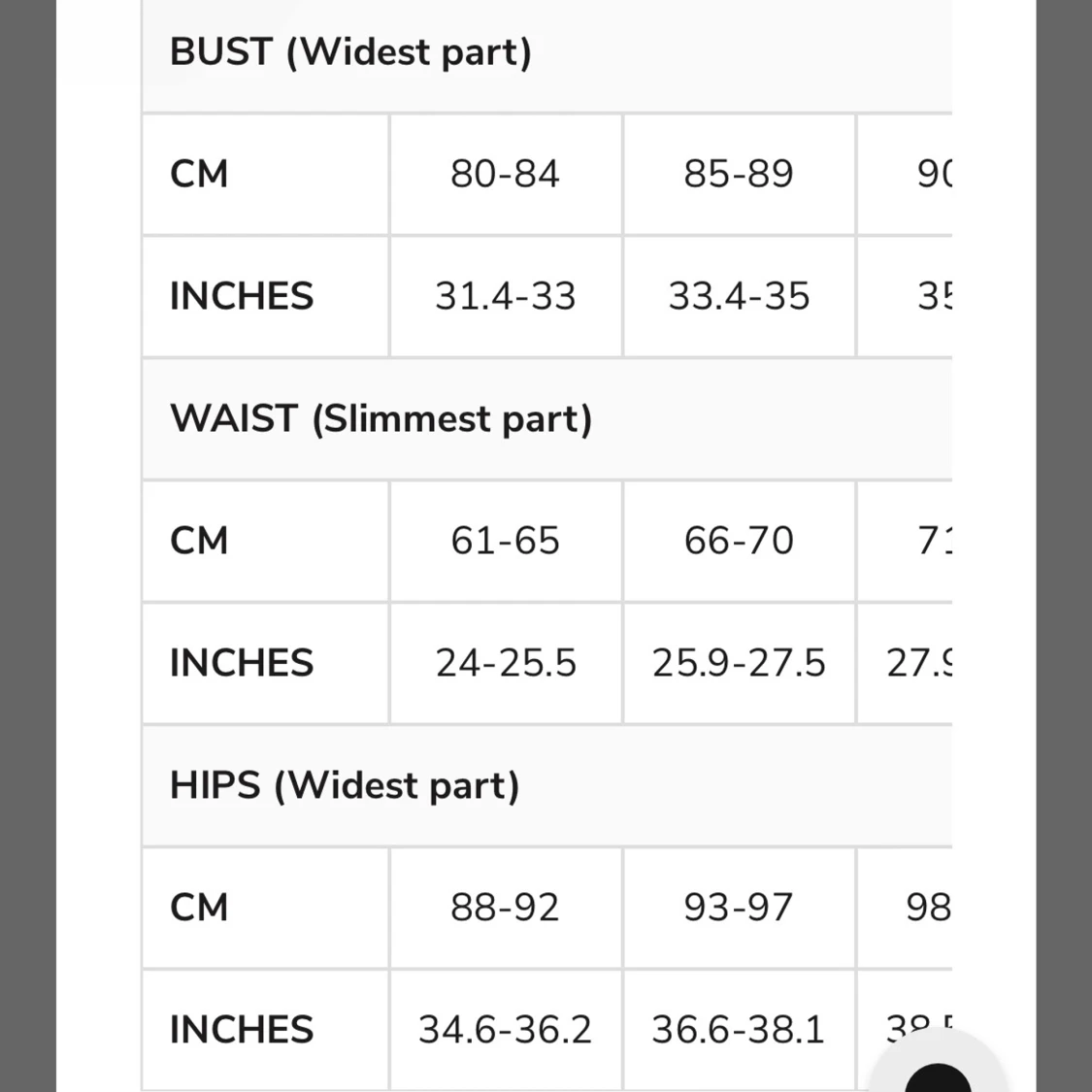Select the 85-89 bust CM cell
Screen dimensions: 1092x1092
click(739, 175)
